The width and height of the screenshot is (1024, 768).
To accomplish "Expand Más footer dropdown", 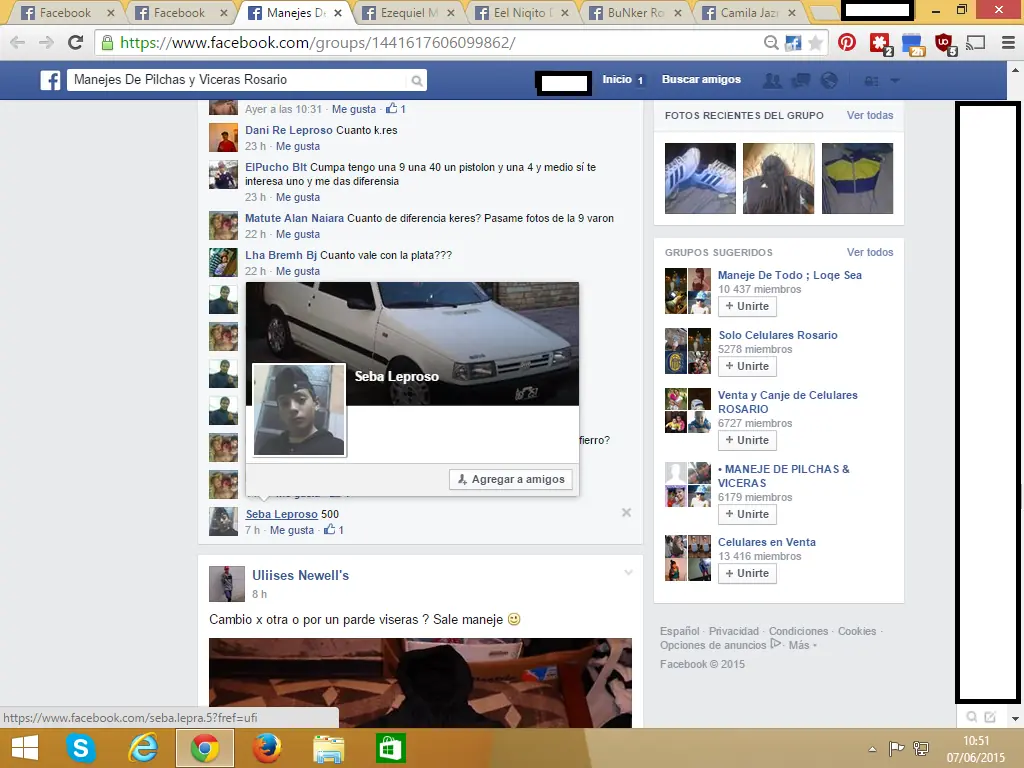I will click(803, 645).
